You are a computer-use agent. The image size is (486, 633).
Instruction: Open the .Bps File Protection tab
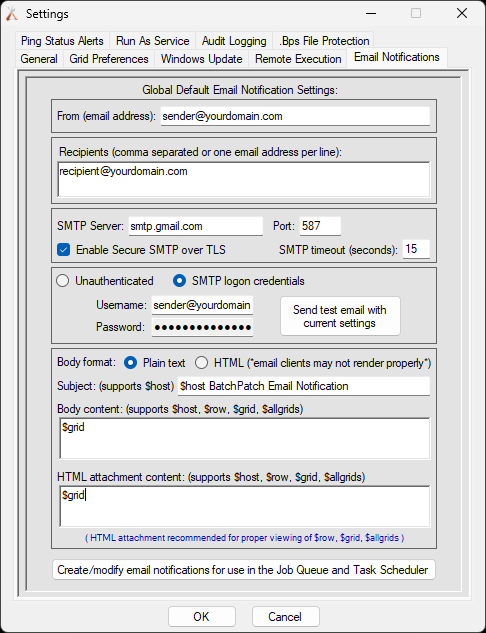click(x=324, y=41)
